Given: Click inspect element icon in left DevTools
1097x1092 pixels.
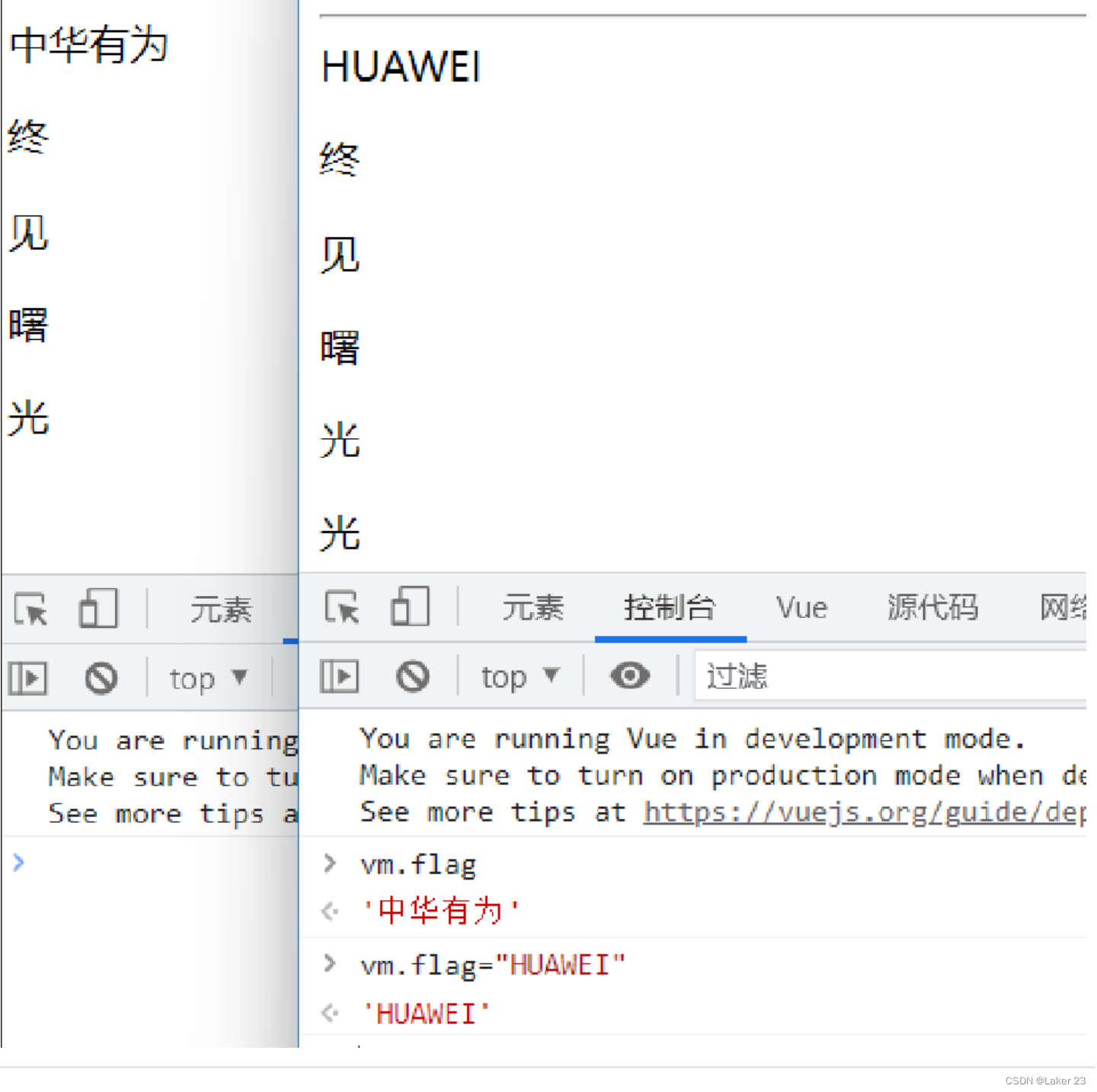Looking at the screenshot, I should click(x=30, y=610).
